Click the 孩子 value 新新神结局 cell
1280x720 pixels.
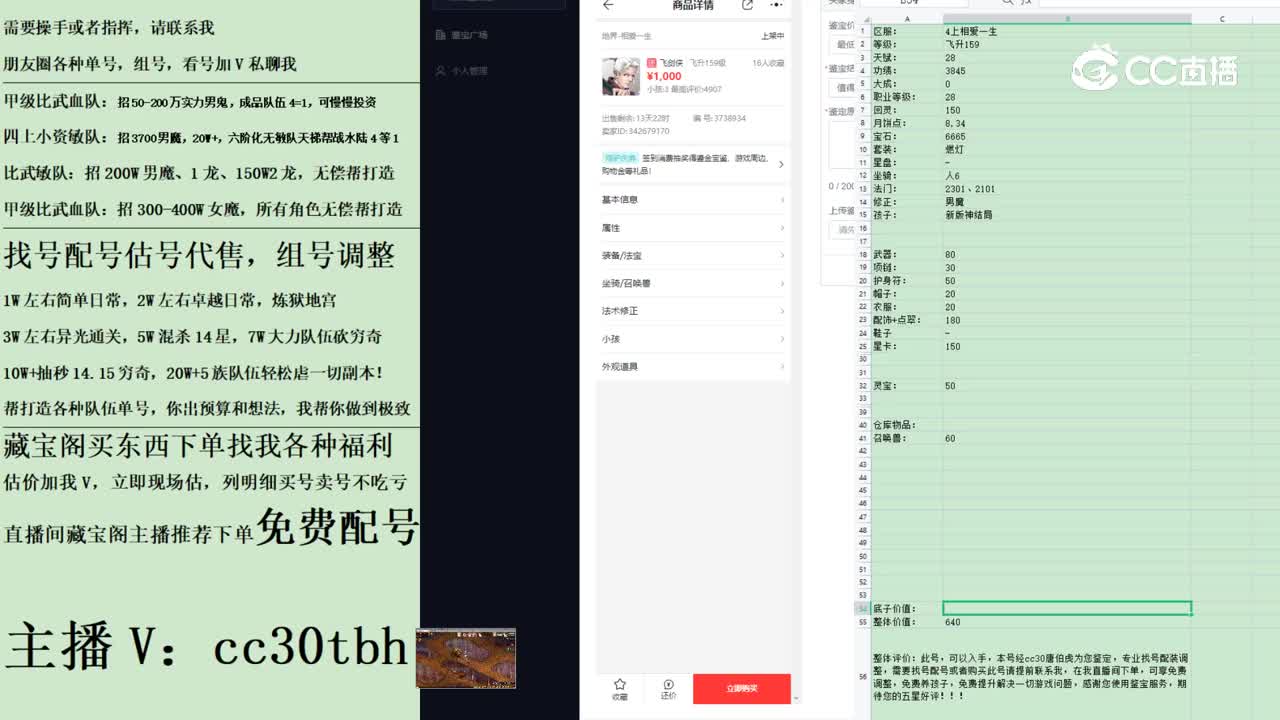click(x=1067, y=215)
